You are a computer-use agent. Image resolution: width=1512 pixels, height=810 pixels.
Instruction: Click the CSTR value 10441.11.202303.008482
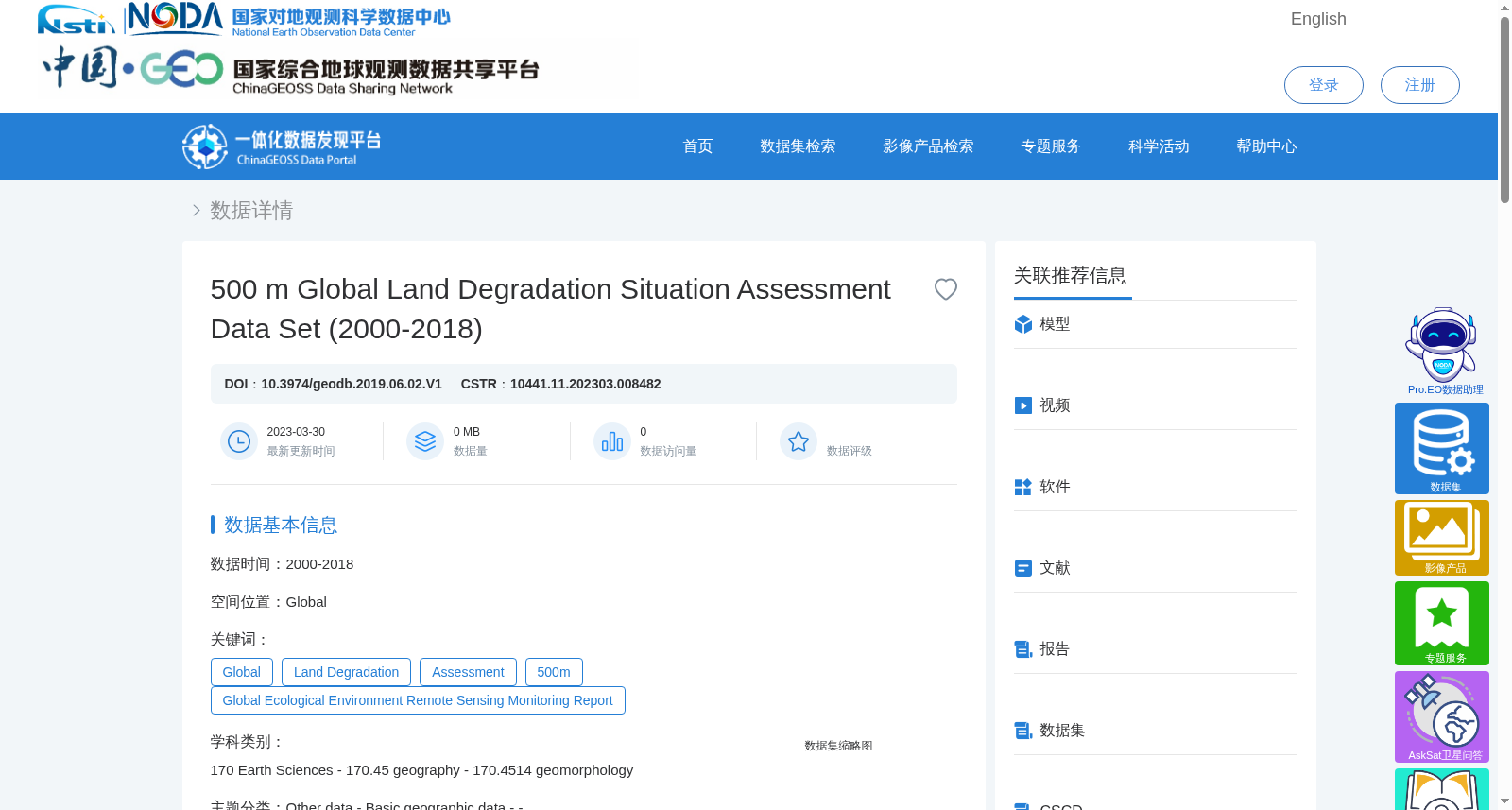click(585, 384)
